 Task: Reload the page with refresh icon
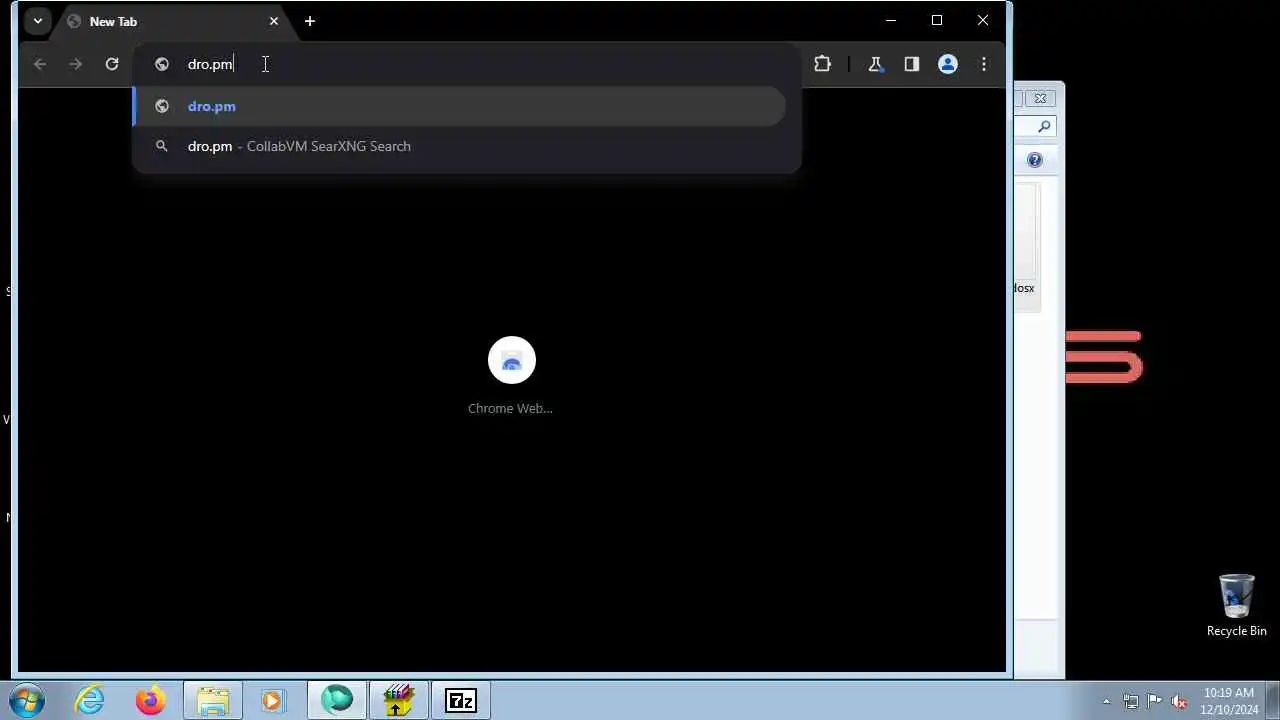(112, 64)
